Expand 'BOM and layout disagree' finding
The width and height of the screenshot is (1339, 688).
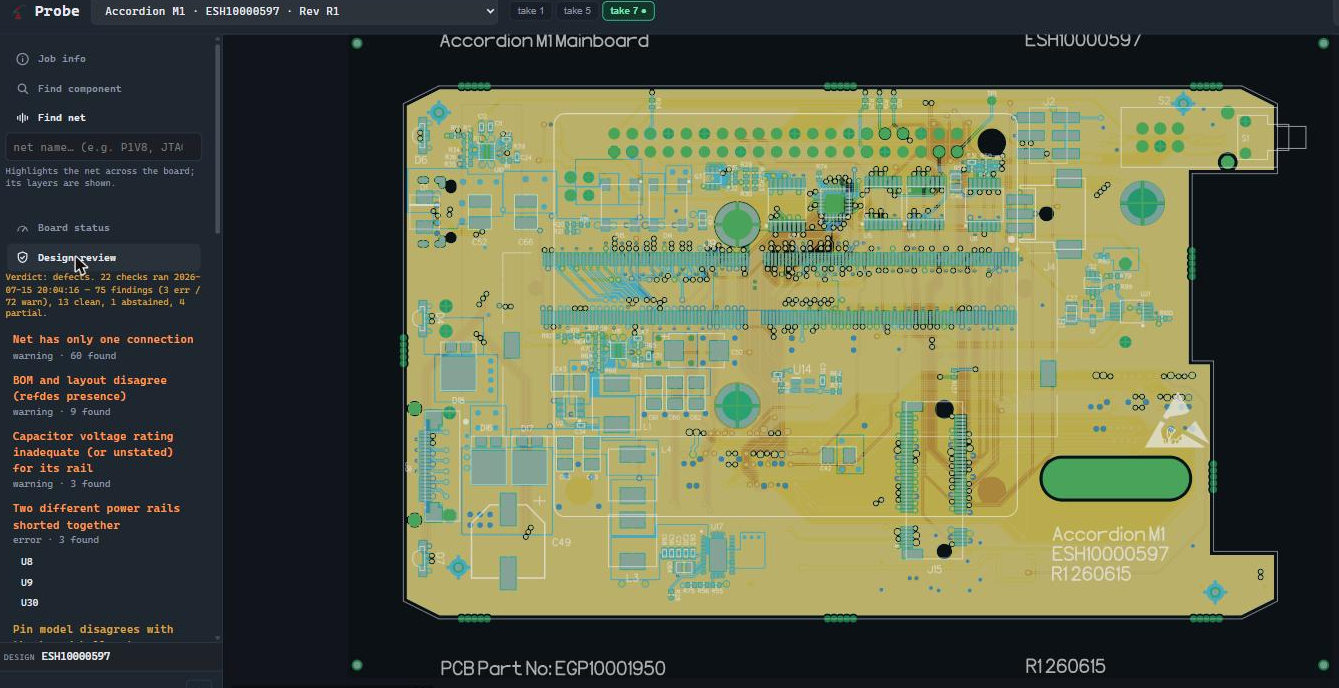point(90,388)
